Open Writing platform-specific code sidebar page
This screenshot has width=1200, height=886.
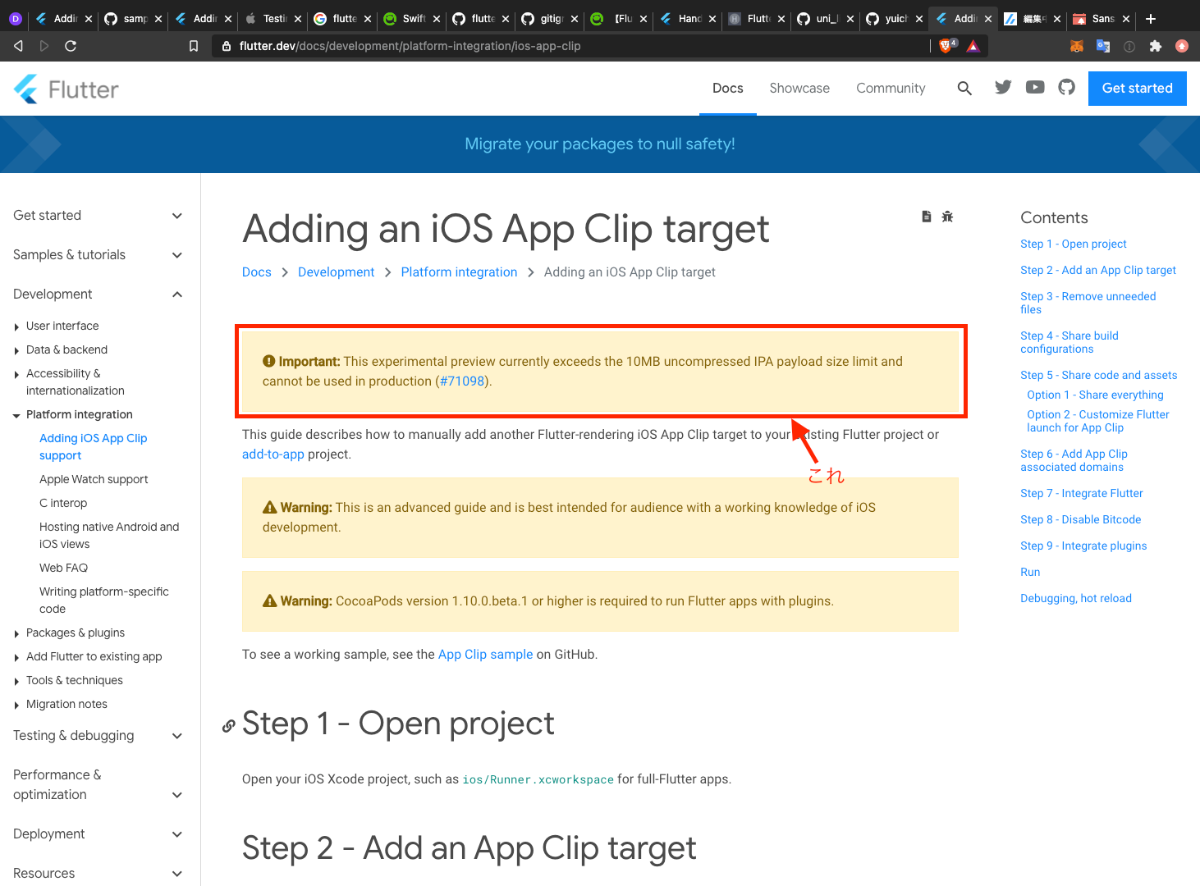pos(104,600)
